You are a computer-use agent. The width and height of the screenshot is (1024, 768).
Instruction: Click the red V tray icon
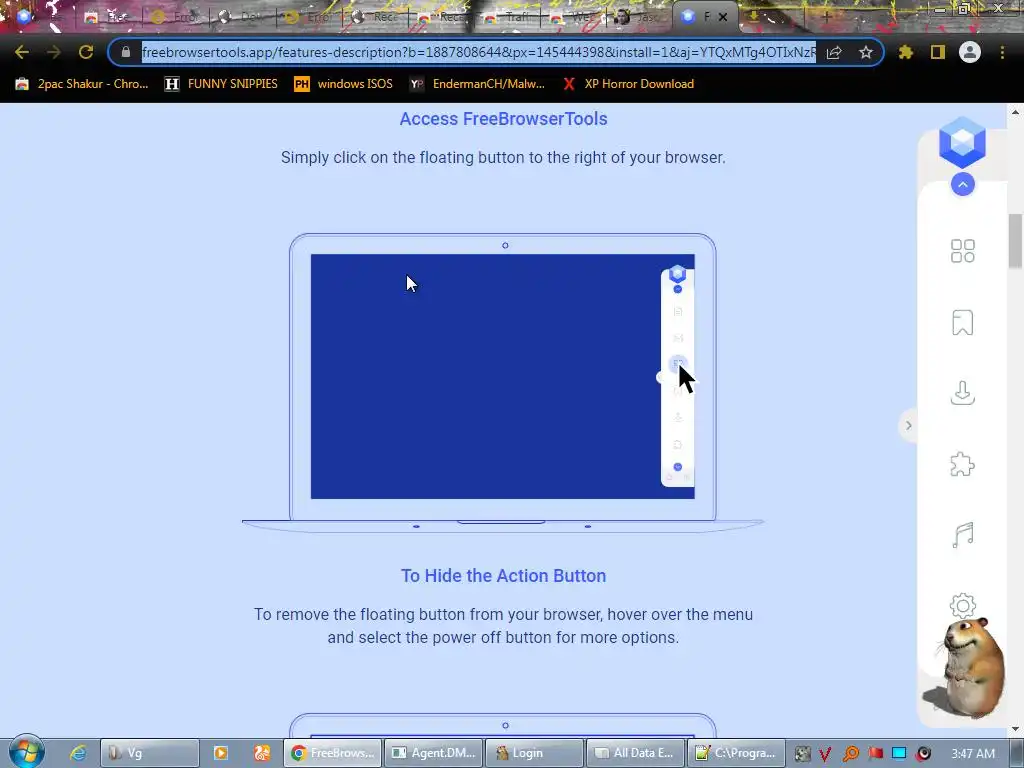pyautogui.click(x=825, y=754)
